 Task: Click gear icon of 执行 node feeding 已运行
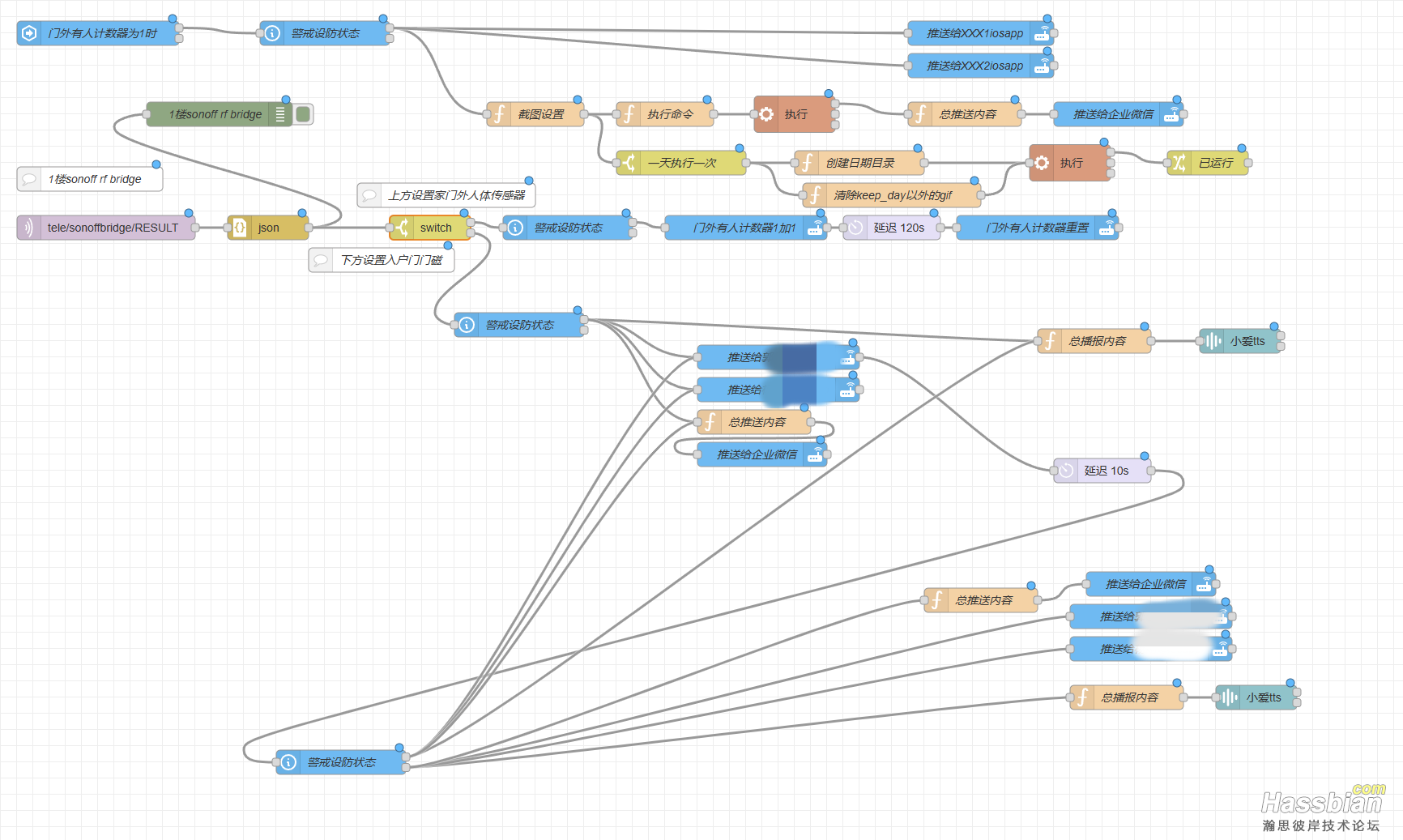[x=1042, y=163]
